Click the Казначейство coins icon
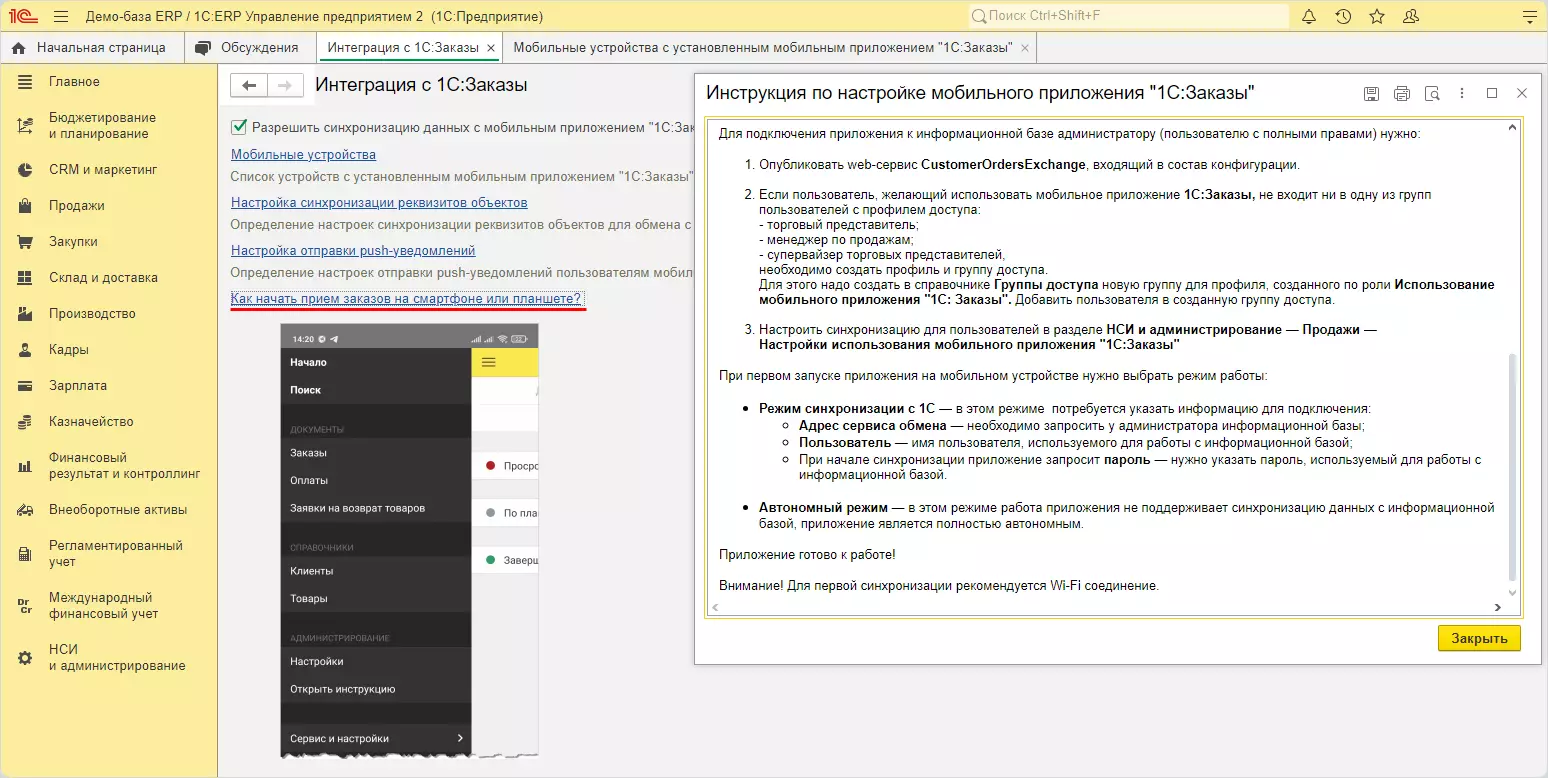 pos(26,422)
